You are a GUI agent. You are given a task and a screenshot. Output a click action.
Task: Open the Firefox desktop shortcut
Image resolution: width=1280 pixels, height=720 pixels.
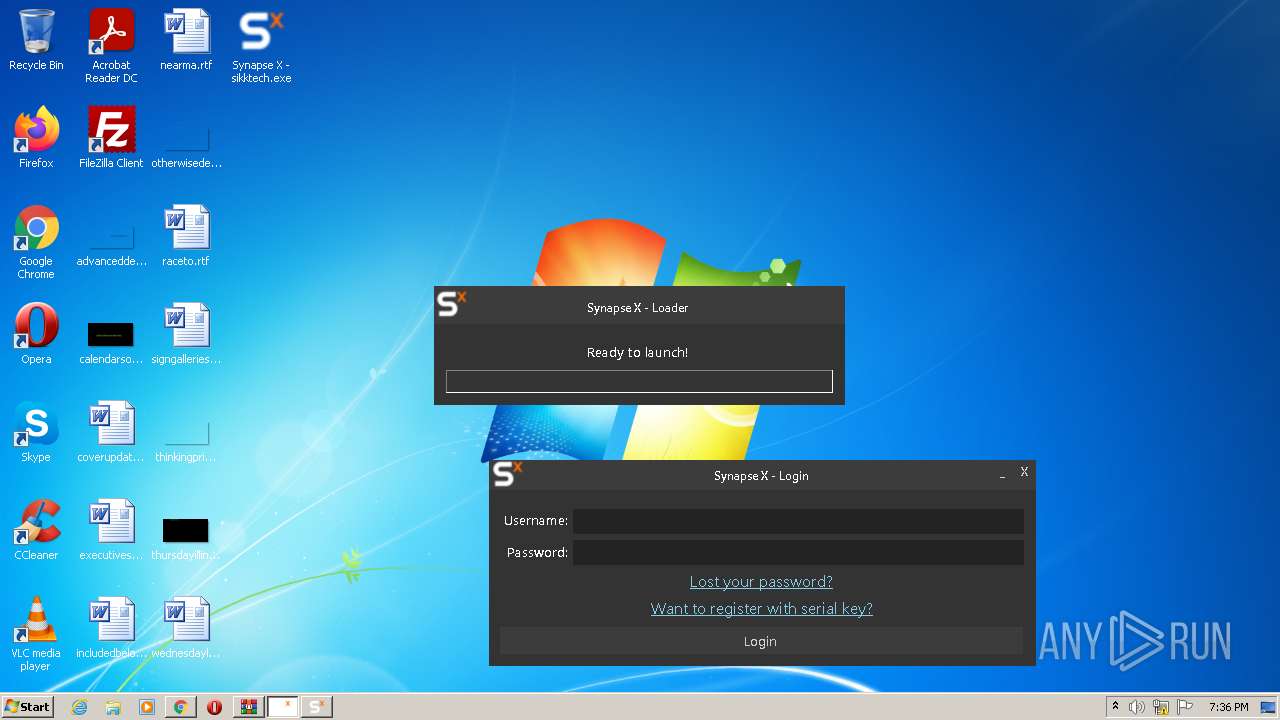[x=36, y=138]
